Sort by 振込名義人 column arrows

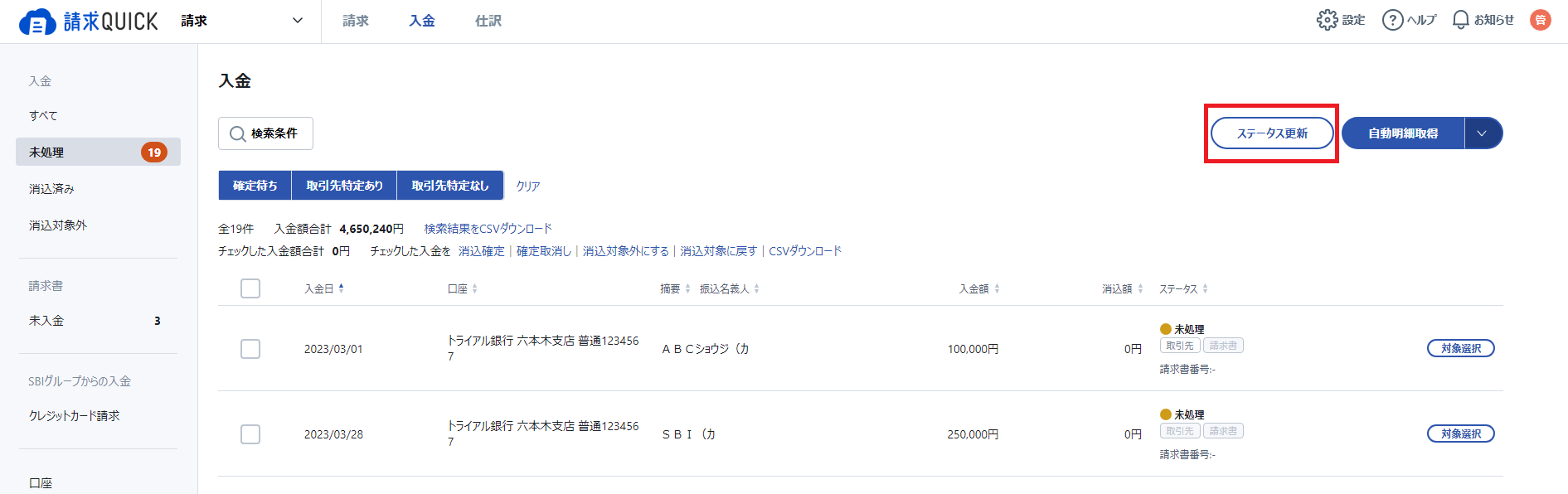pos(756,288)
